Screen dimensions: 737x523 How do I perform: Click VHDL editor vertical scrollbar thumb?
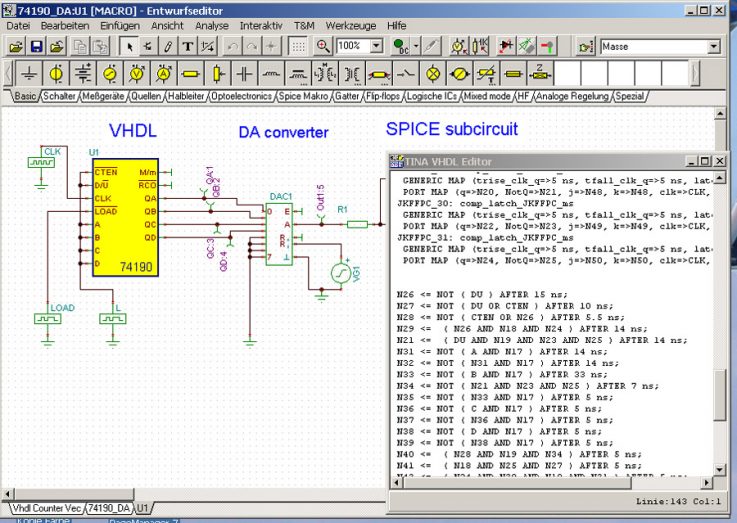[x=719, y=395]
